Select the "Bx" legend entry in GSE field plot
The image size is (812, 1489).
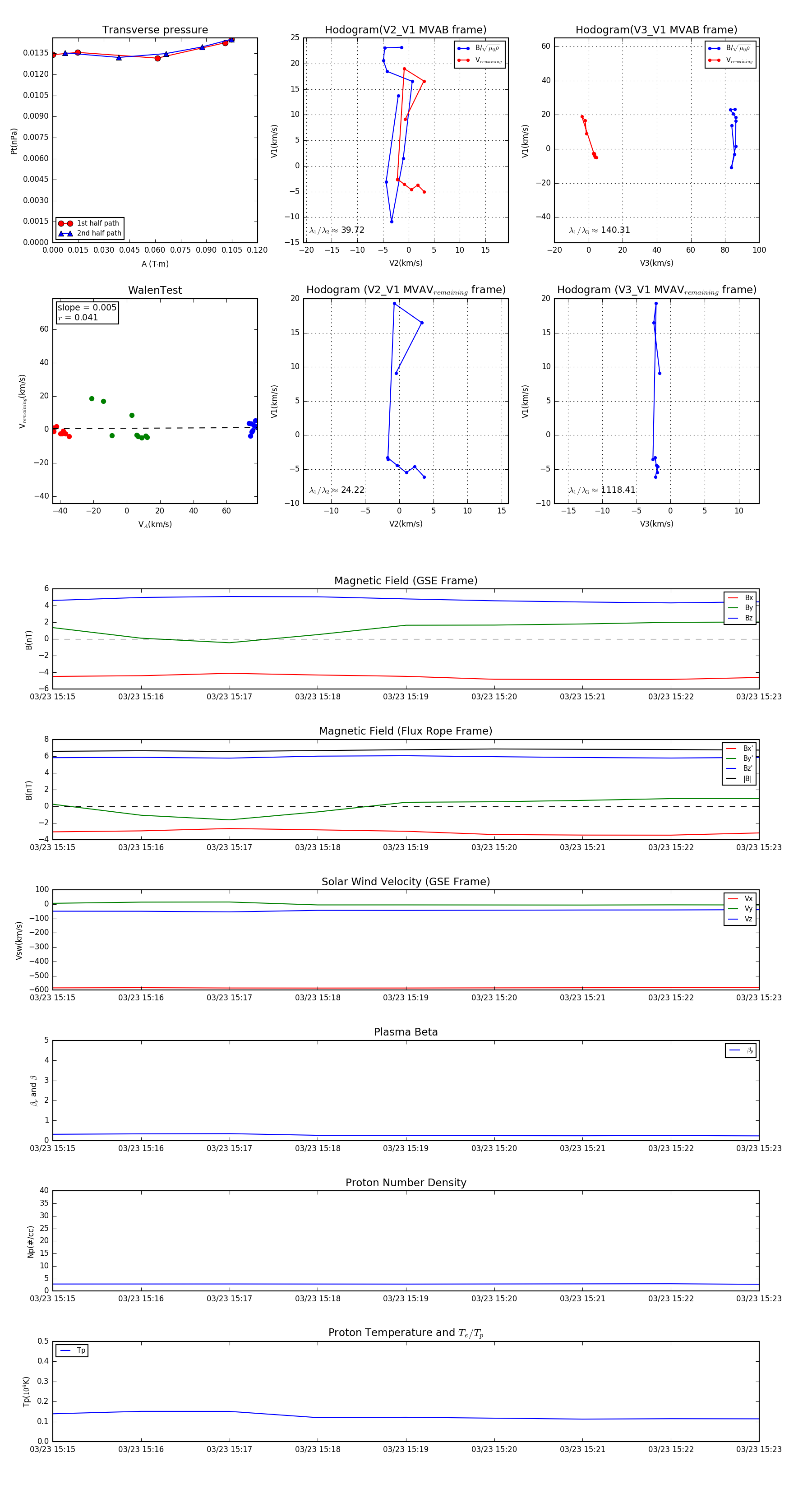click(x=740, y=598)
